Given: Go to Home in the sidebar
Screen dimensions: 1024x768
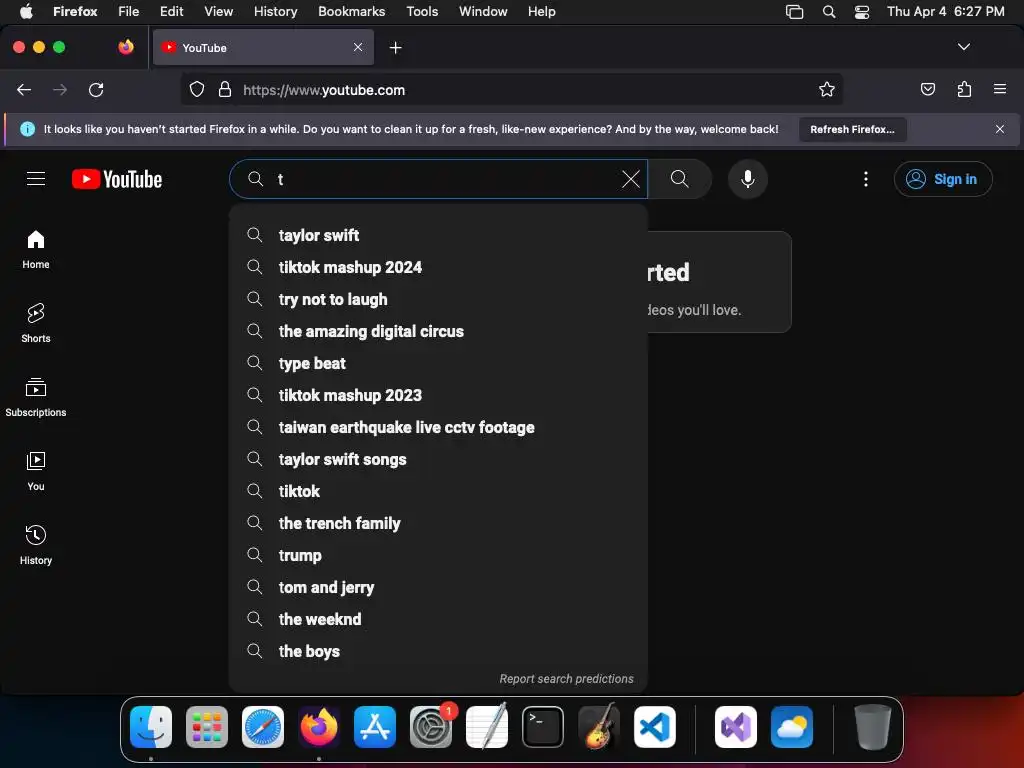Looking at the screenshot, I should pos(36,250).
